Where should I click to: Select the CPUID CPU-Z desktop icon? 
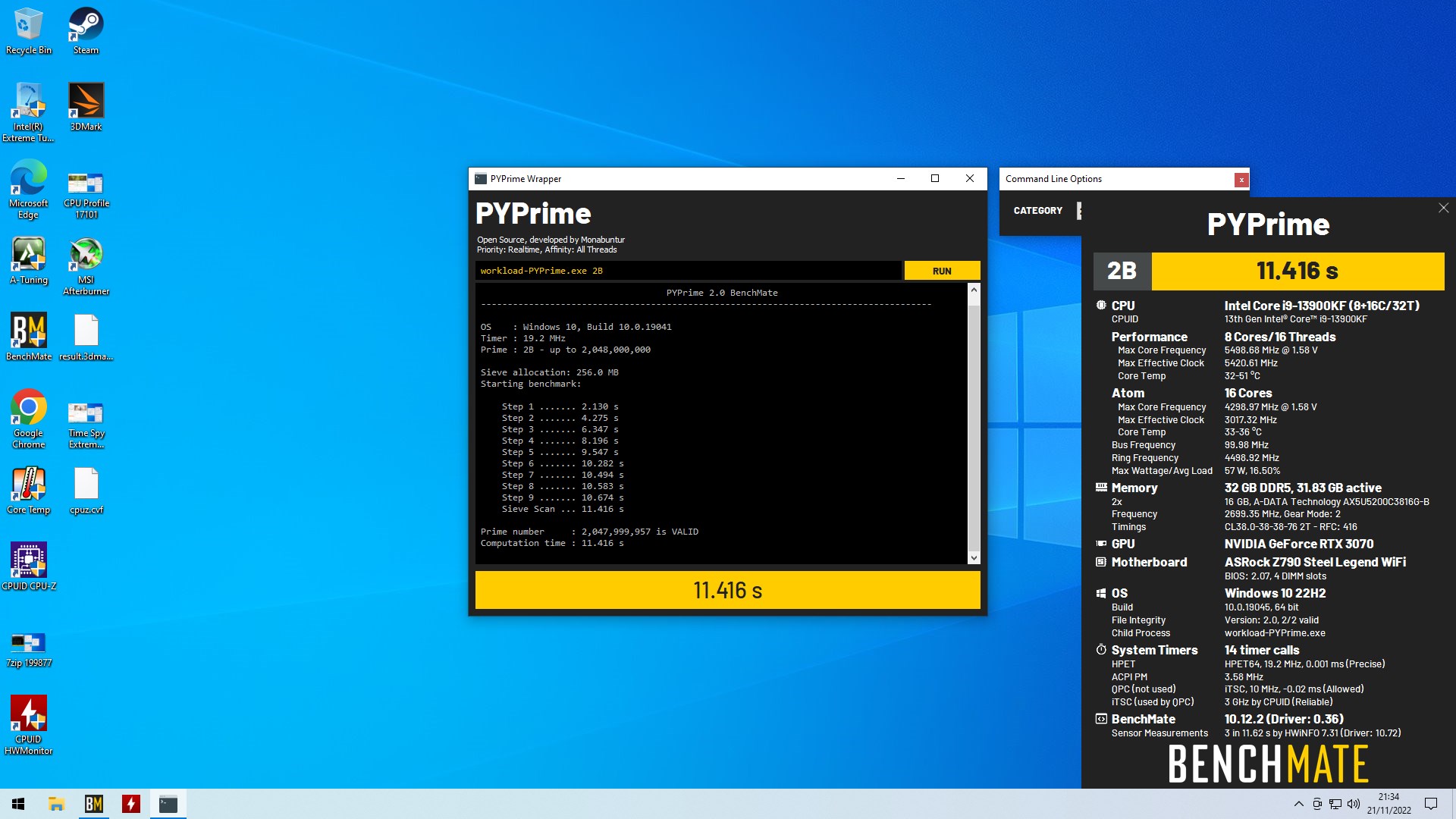(29, 566)
